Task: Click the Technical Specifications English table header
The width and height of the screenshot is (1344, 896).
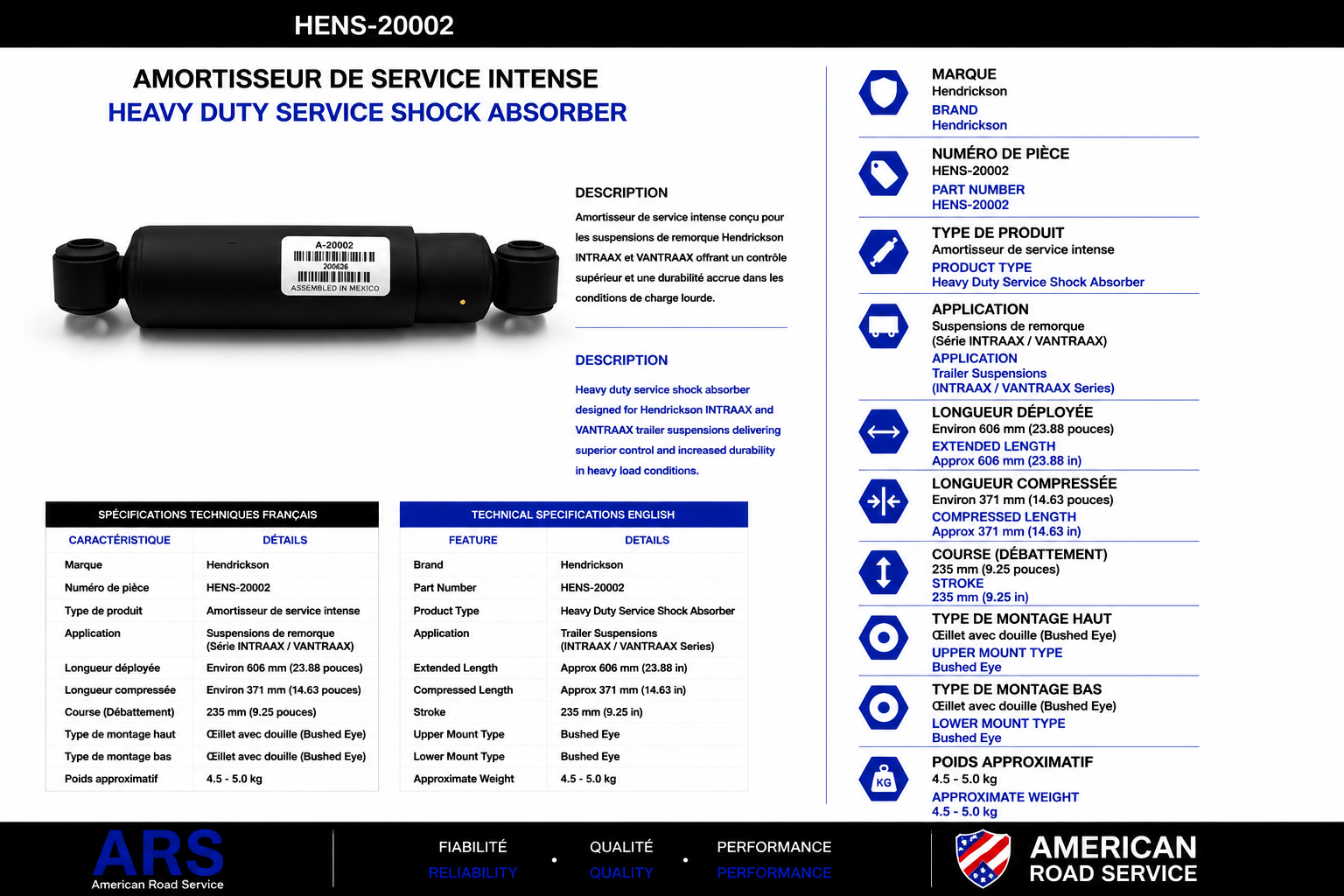Action: click(573, 514)
